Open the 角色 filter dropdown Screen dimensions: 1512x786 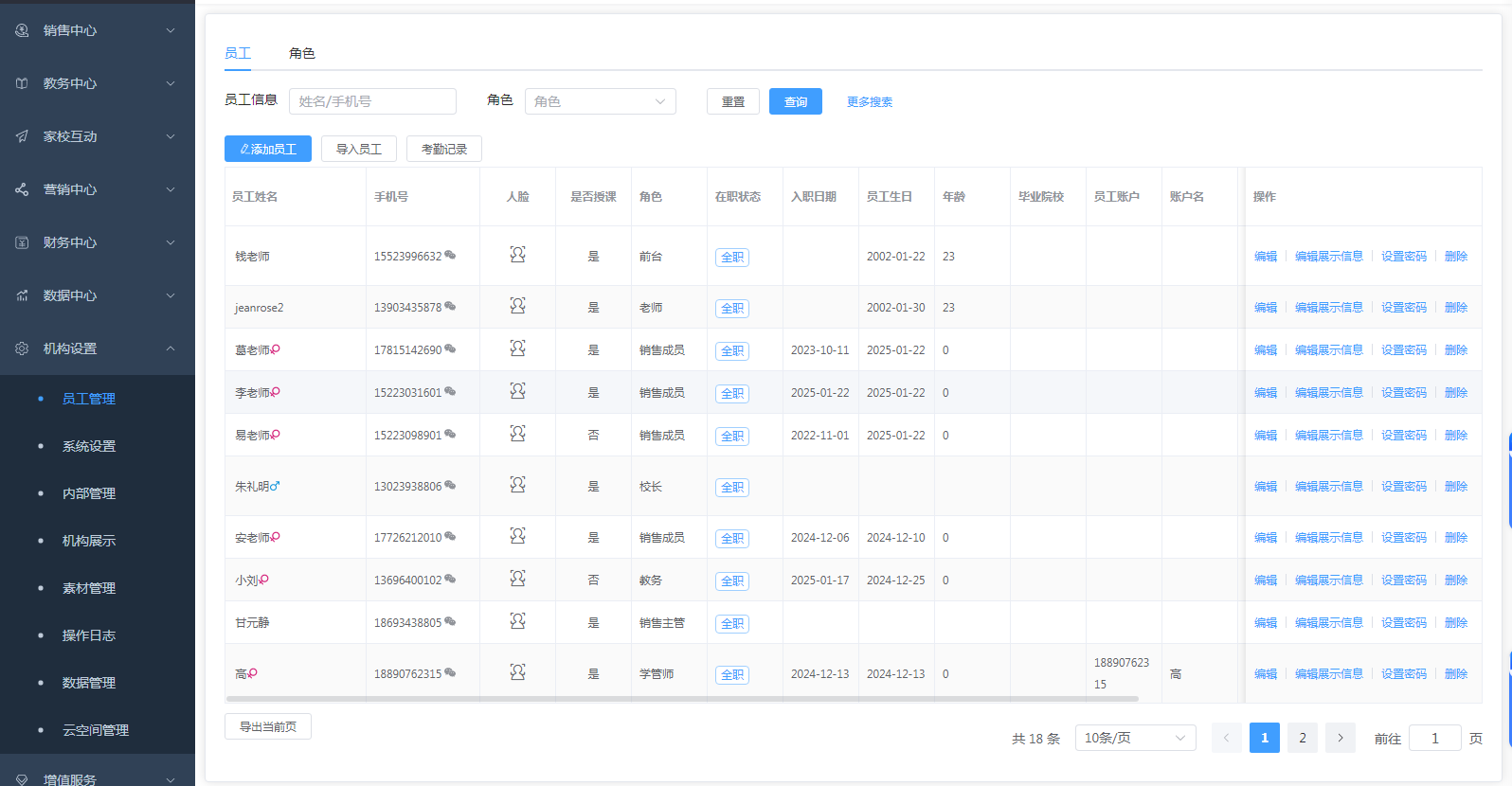pos(601,101)
